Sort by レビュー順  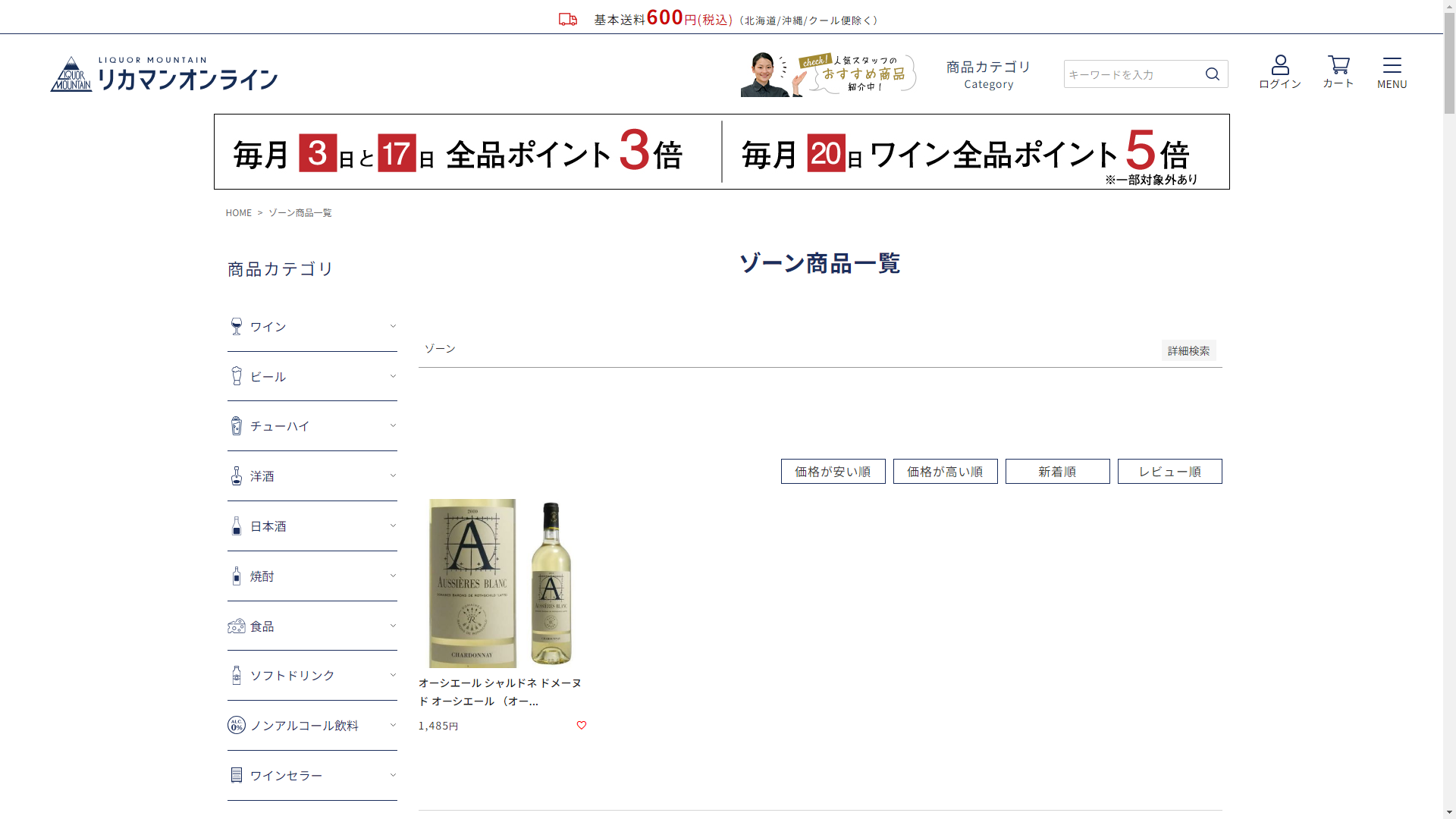[1169, 472]
